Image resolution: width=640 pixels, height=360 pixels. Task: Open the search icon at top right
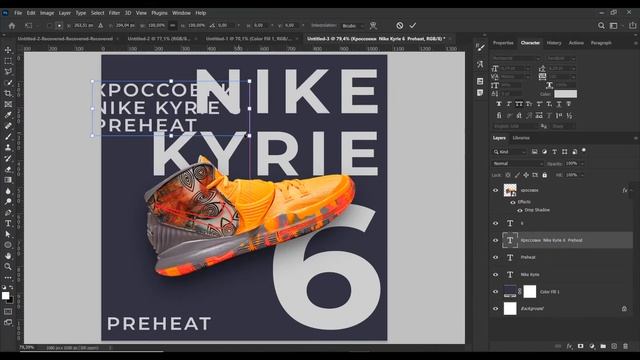coord(601,25)
